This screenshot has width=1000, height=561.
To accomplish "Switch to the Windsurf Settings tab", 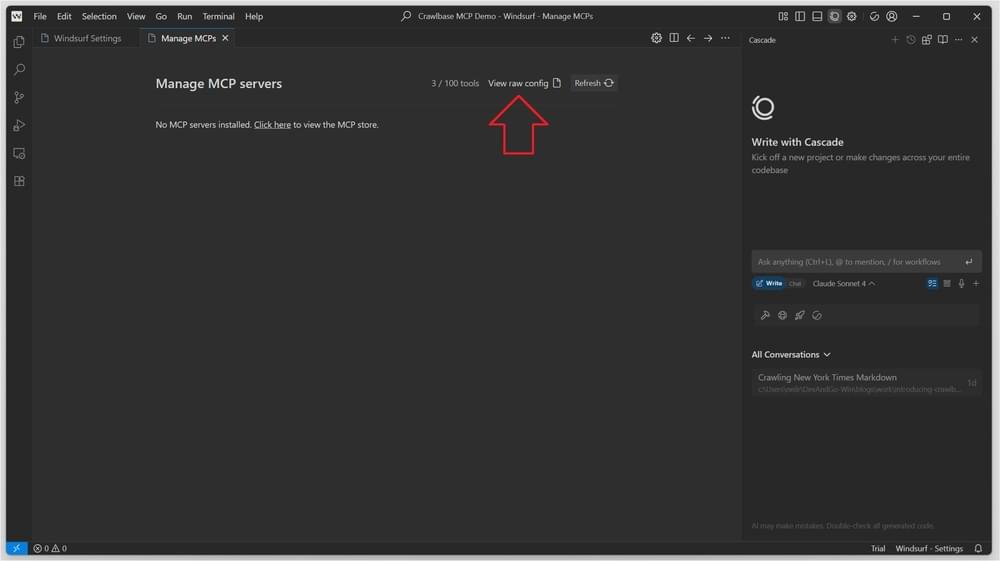I will click(x=86, y=38).
